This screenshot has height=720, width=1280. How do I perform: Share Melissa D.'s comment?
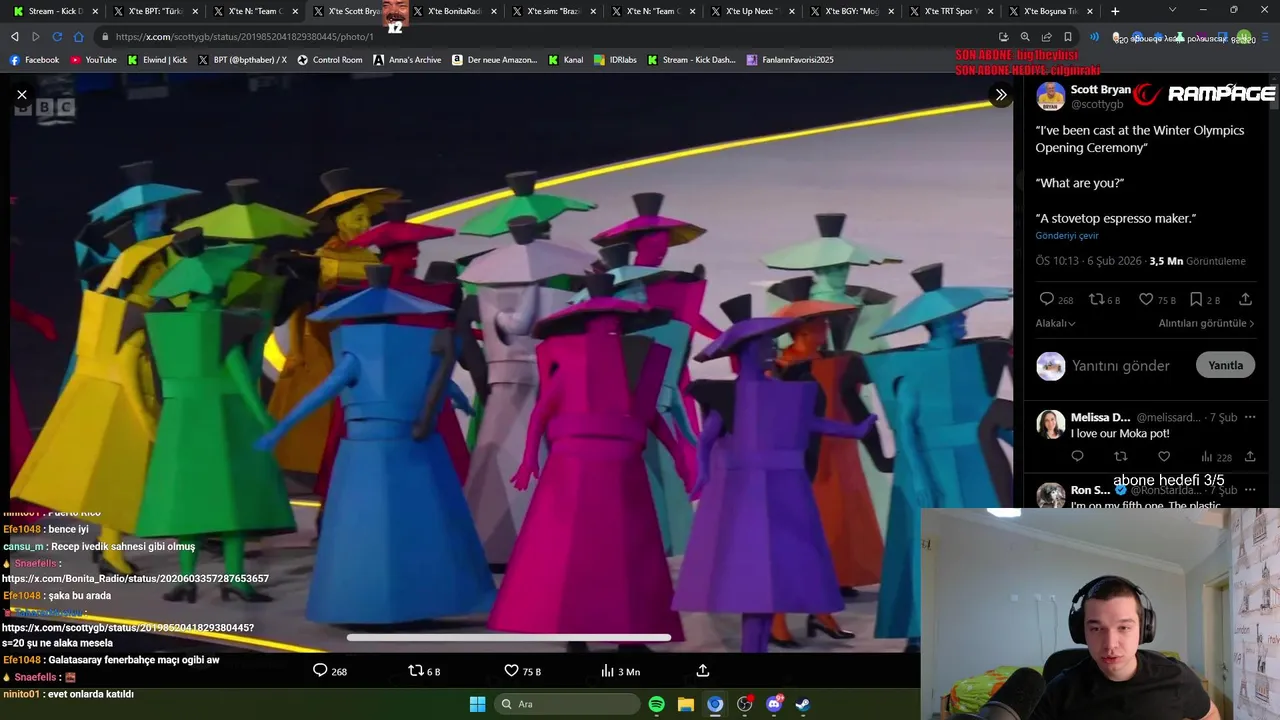[x=1250, y=456]
